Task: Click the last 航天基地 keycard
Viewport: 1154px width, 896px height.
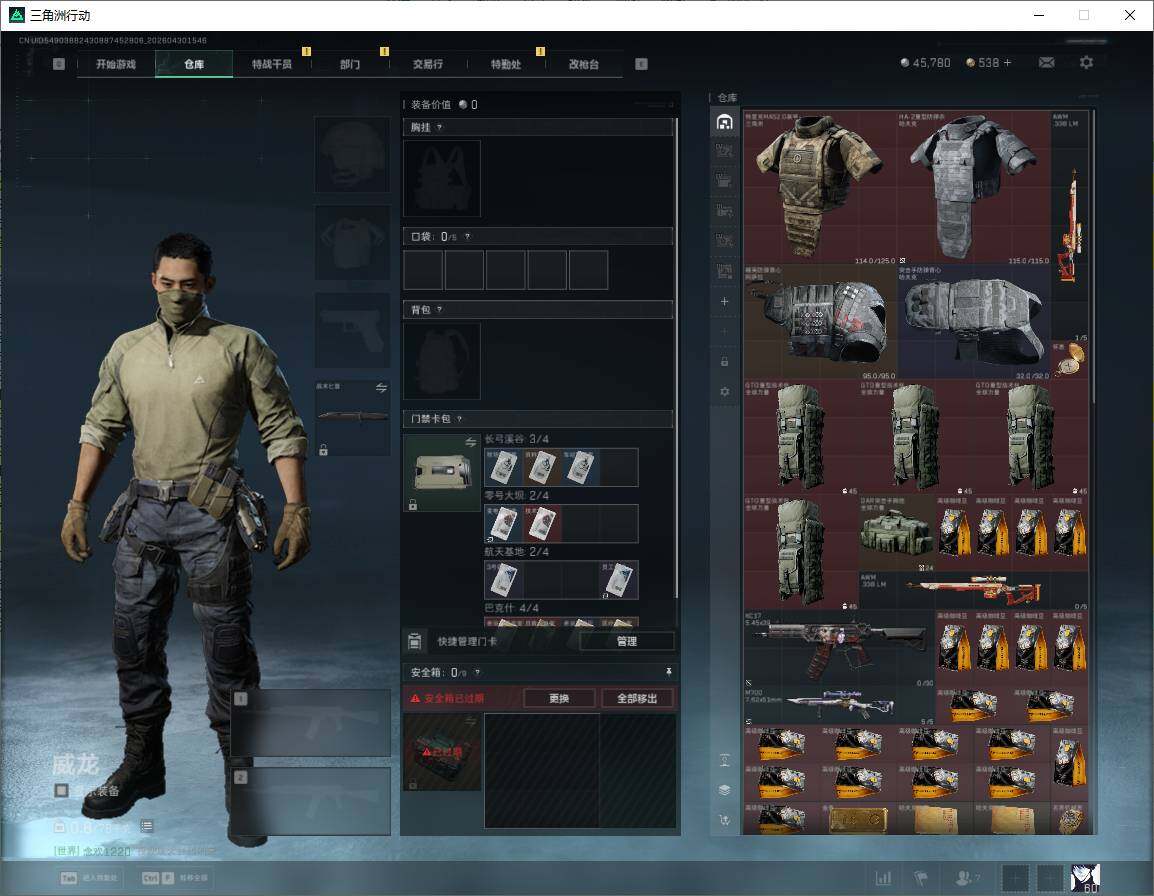Action: [618, 579]
